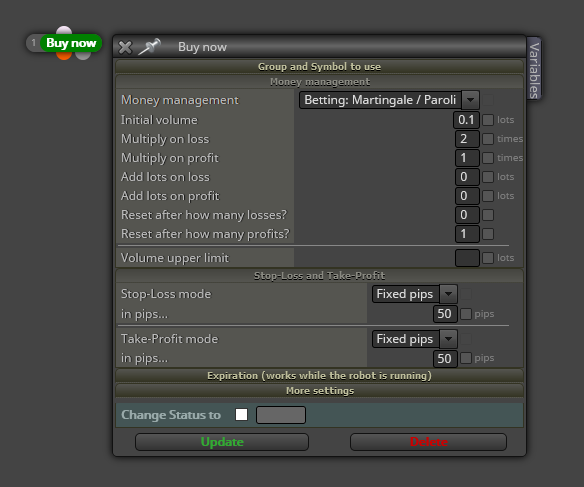
Task: Toggle checkbox next to Add lots on profit
Action: pos(488,196)
